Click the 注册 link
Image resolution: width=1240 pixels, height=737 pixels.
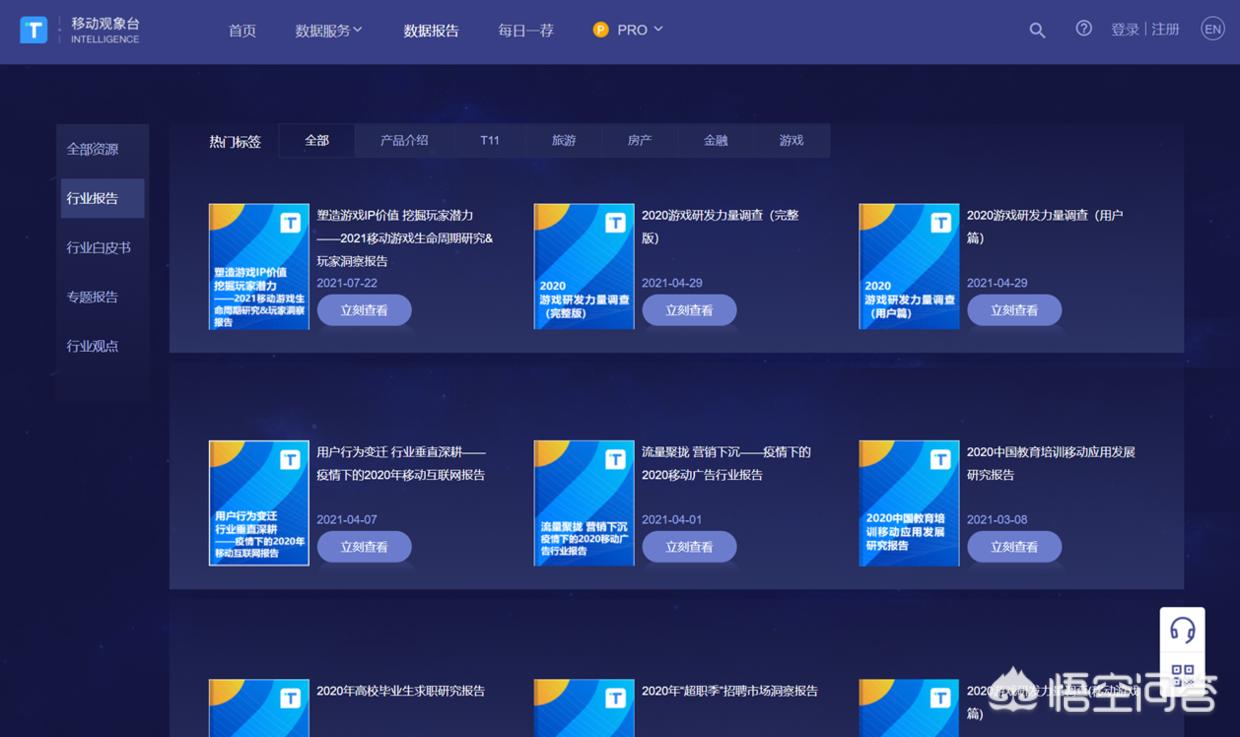(x=1166, y=30)
